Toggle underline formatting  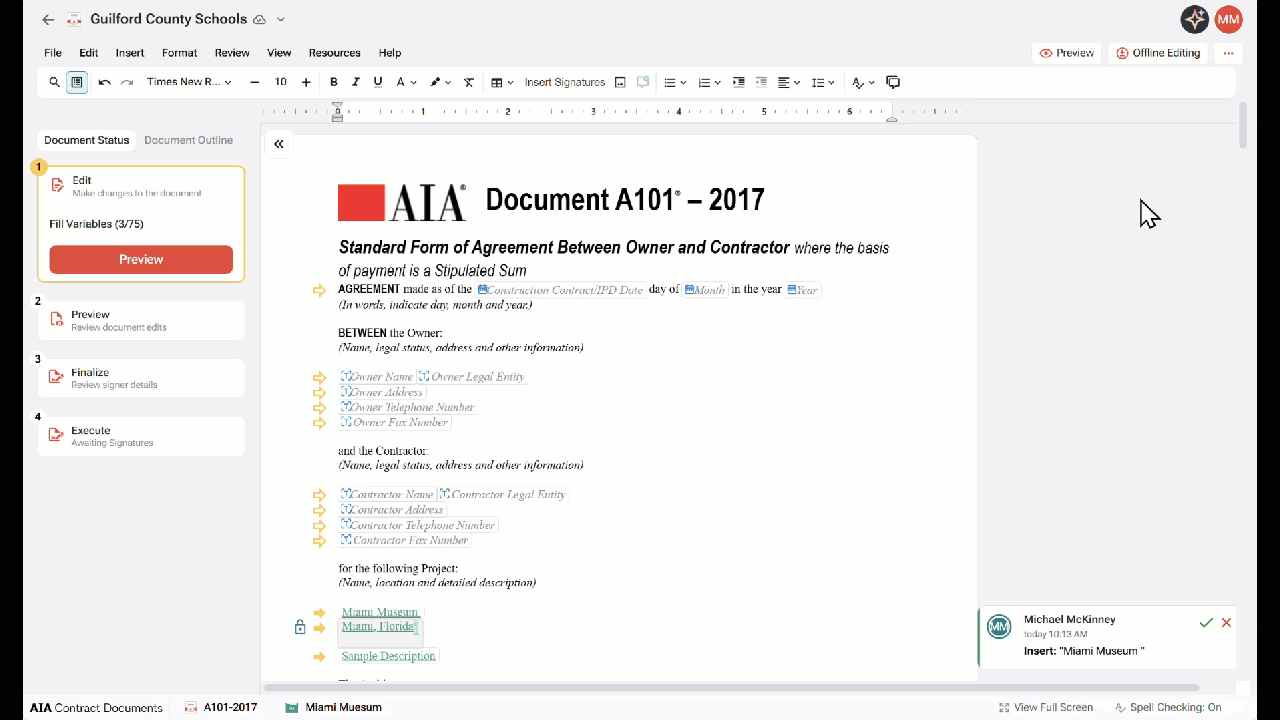coord(378,83)
